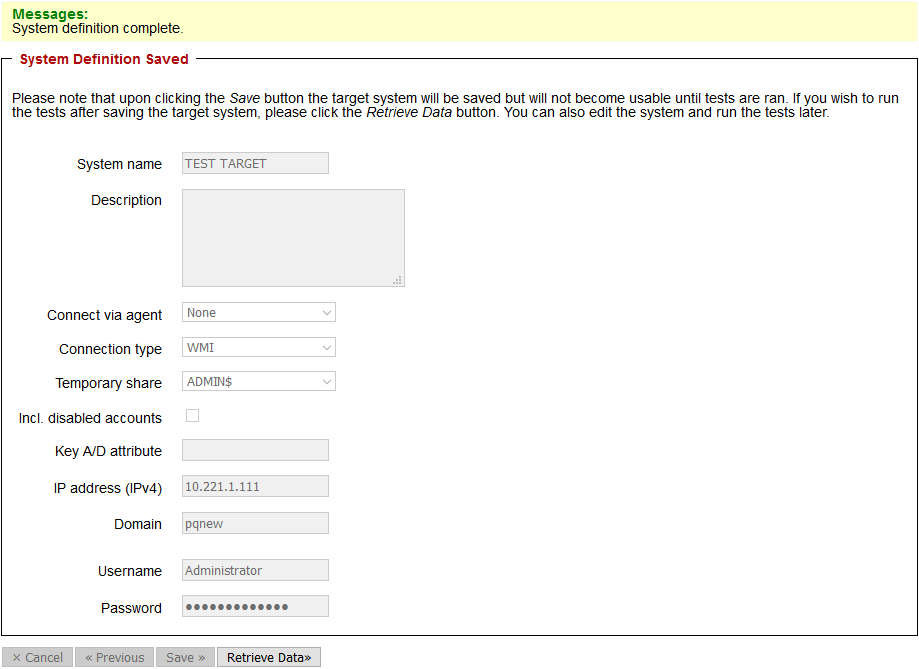The width and height of the screenshot is (919, 669).
Task: Select the masked Password field
Action: [255, 607]
